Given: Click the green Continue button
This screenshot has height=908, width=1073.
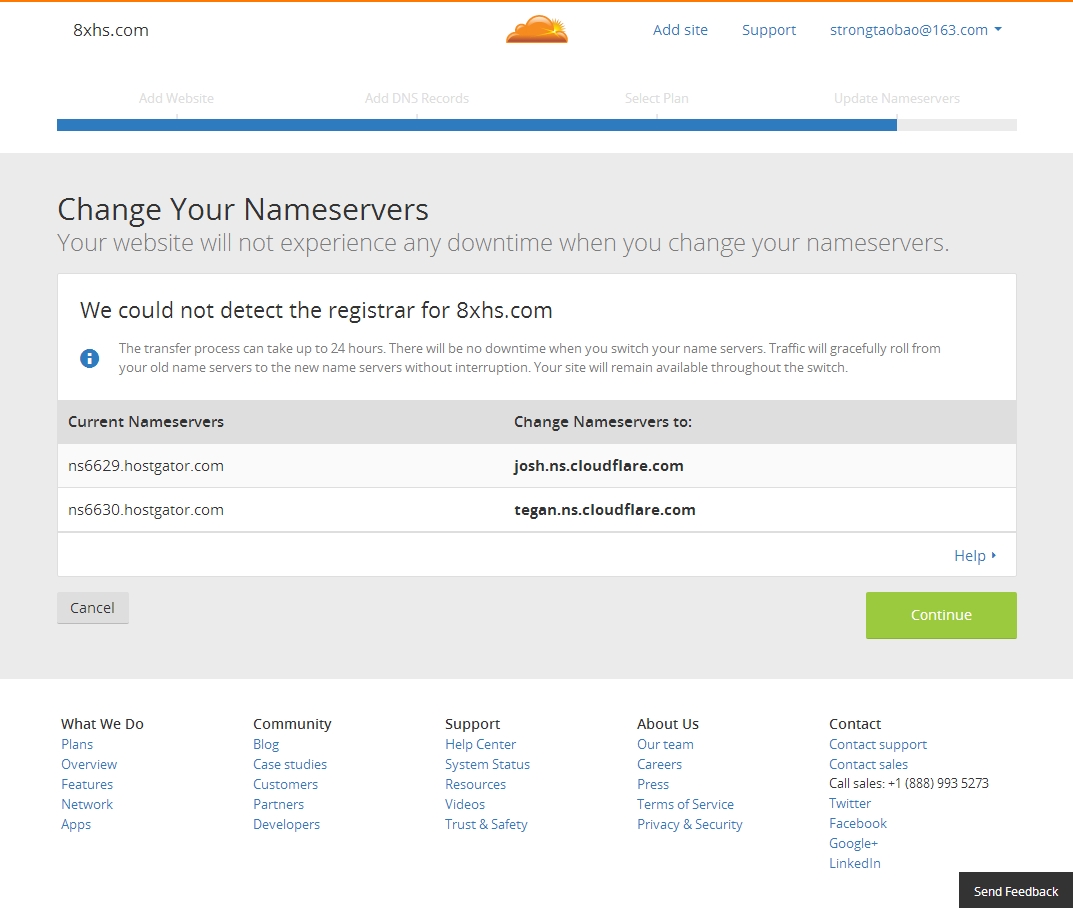Looking at the screenshot, I should tap(941, 615).
